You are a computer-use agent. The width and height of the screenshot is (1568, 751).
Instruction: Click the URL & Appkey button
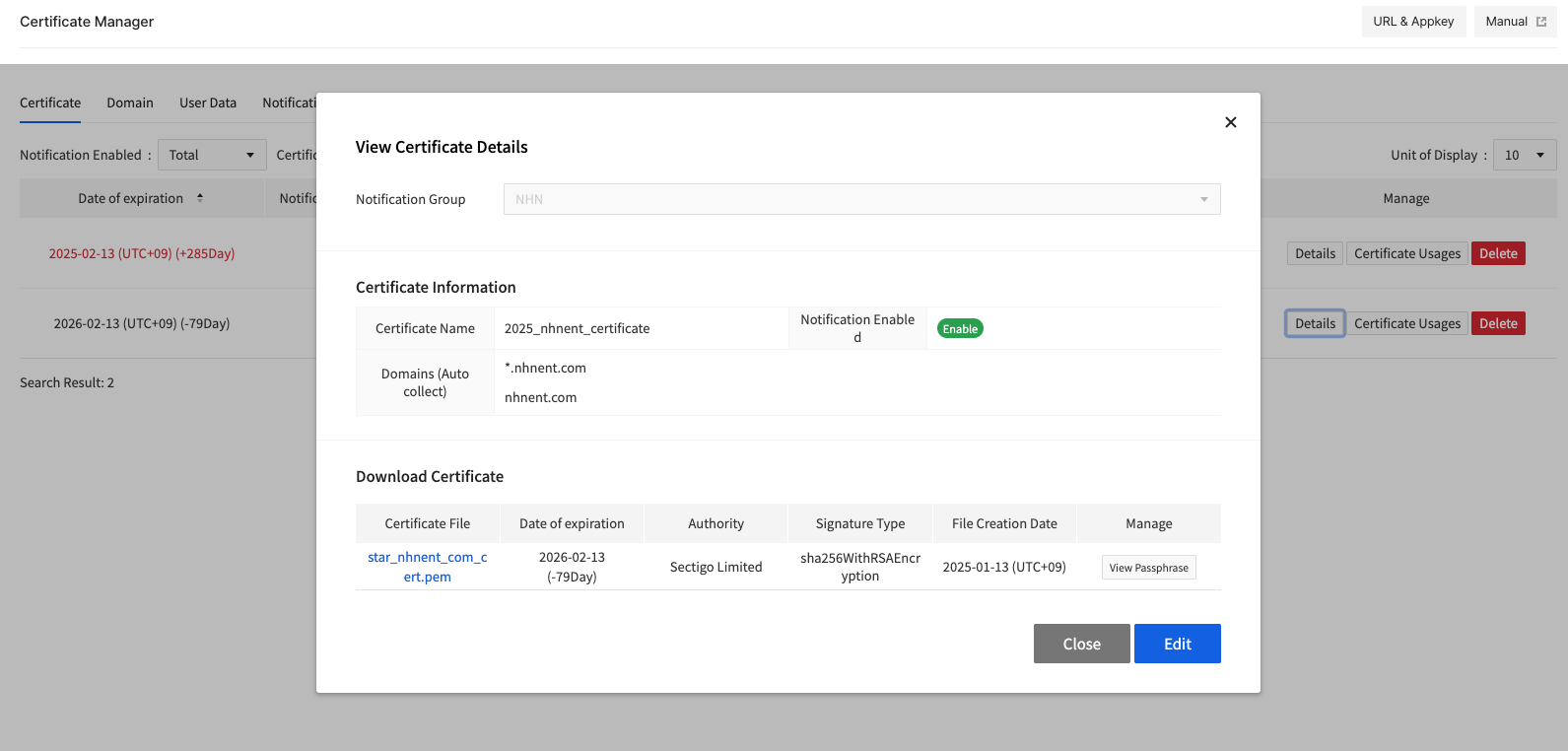[1413, 22]
